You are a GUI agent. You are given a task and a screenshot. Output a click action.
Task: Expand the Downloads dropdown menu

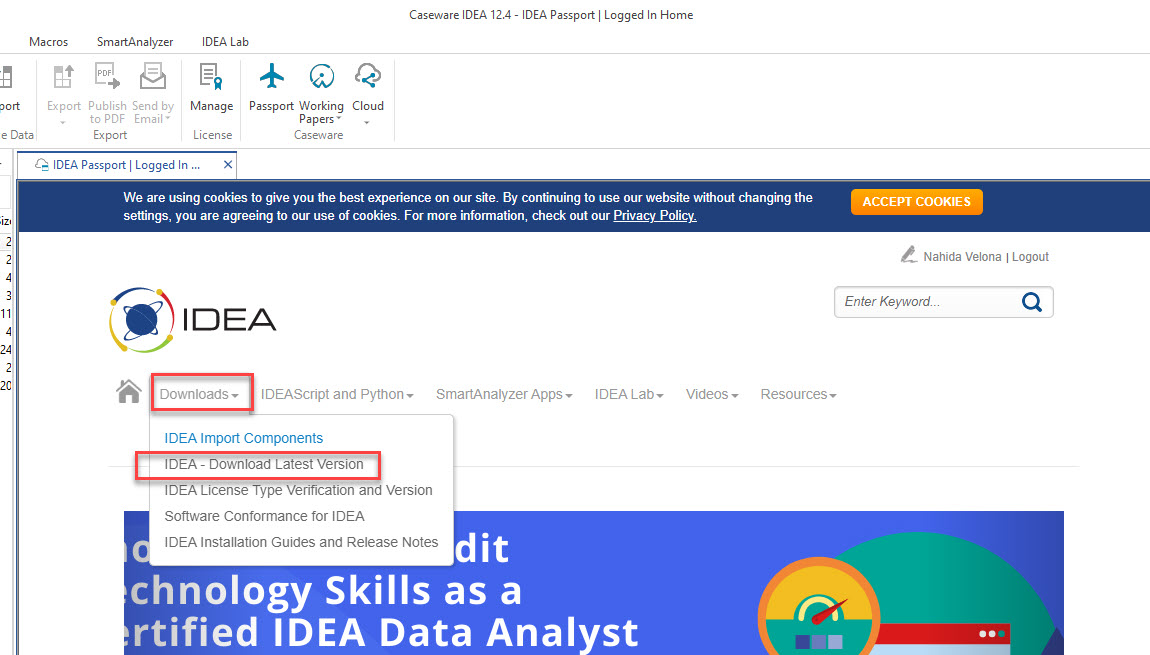tap(200, 394)
